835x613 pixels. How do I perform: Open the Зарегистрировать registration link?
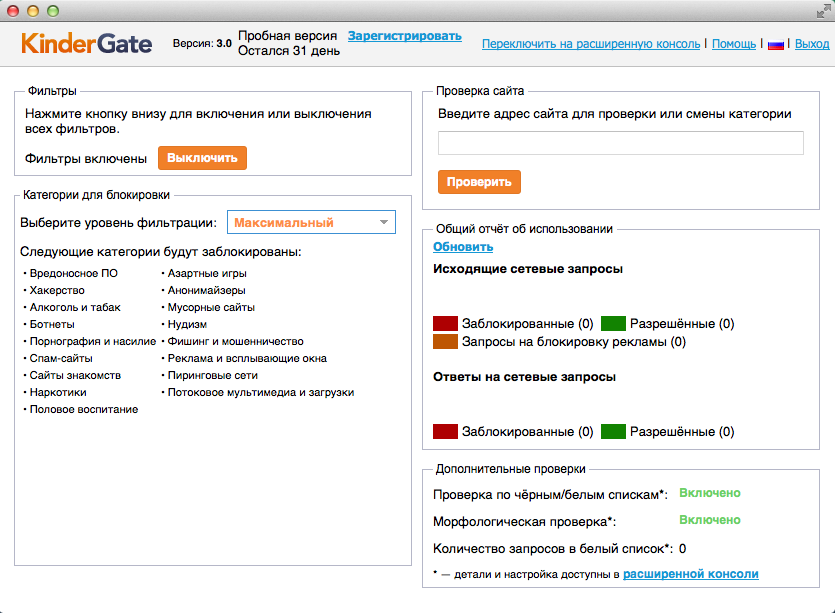coord(404,36)
